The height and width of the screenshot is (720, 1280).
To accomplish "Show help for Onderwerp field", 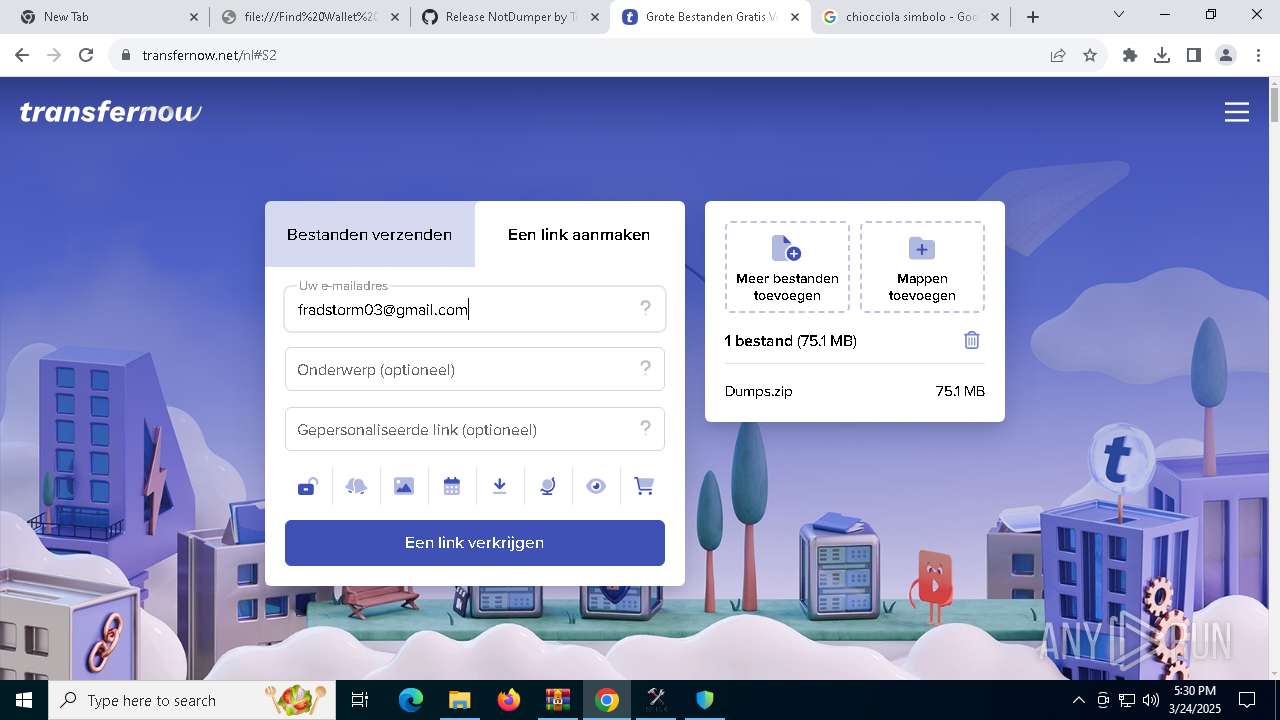I will click(x=646, y=368).
